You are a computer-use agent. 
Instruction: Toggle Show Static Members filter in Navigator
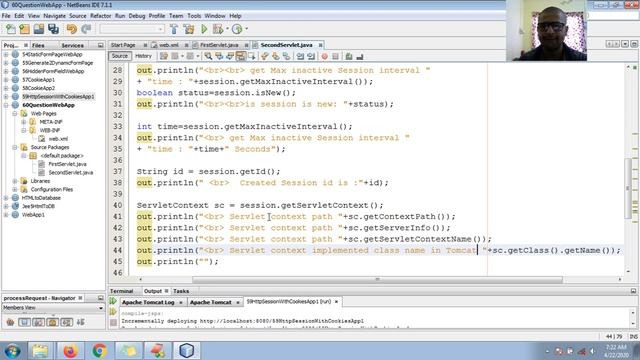[x=38, y=322]
